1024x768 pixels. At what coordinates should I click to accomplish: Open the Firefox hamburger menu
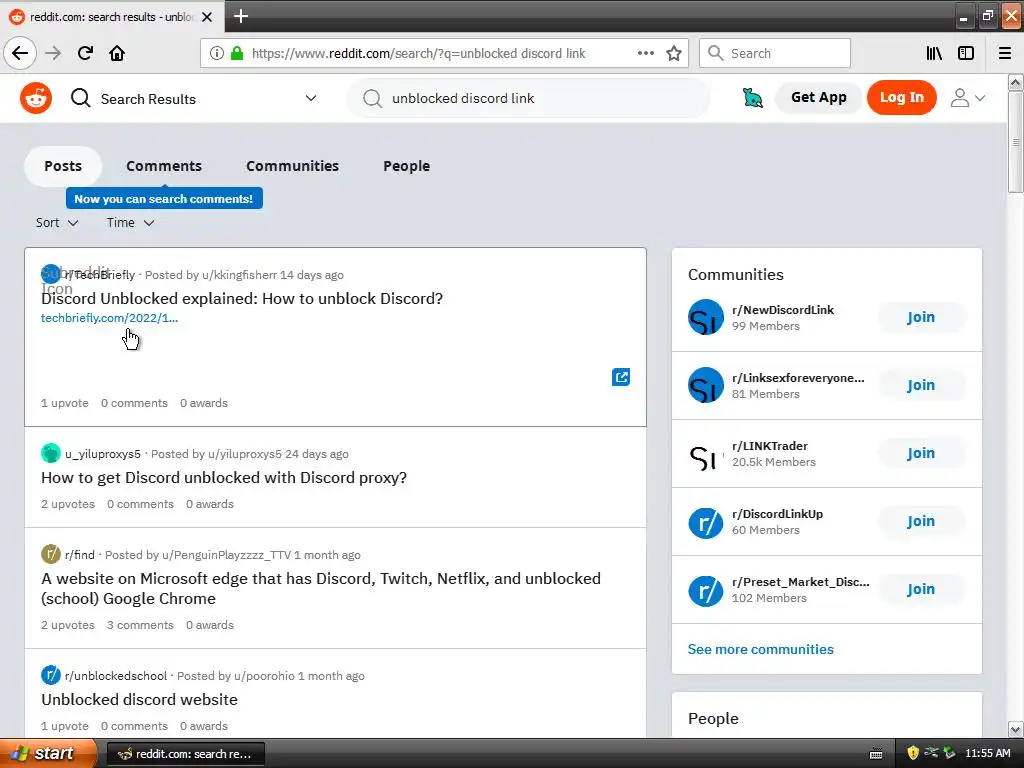1005,53
